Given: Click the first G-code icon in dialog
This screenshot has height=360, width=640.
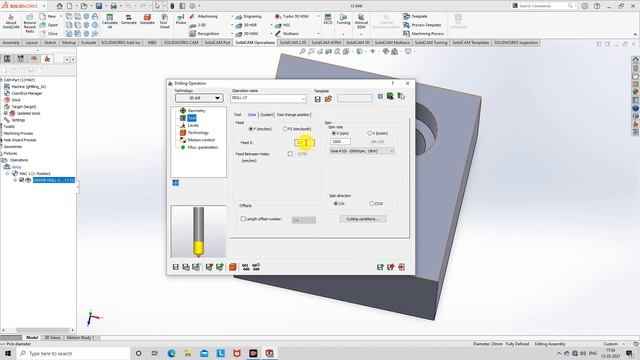Looking at the screenshot, I should (245, 267).
